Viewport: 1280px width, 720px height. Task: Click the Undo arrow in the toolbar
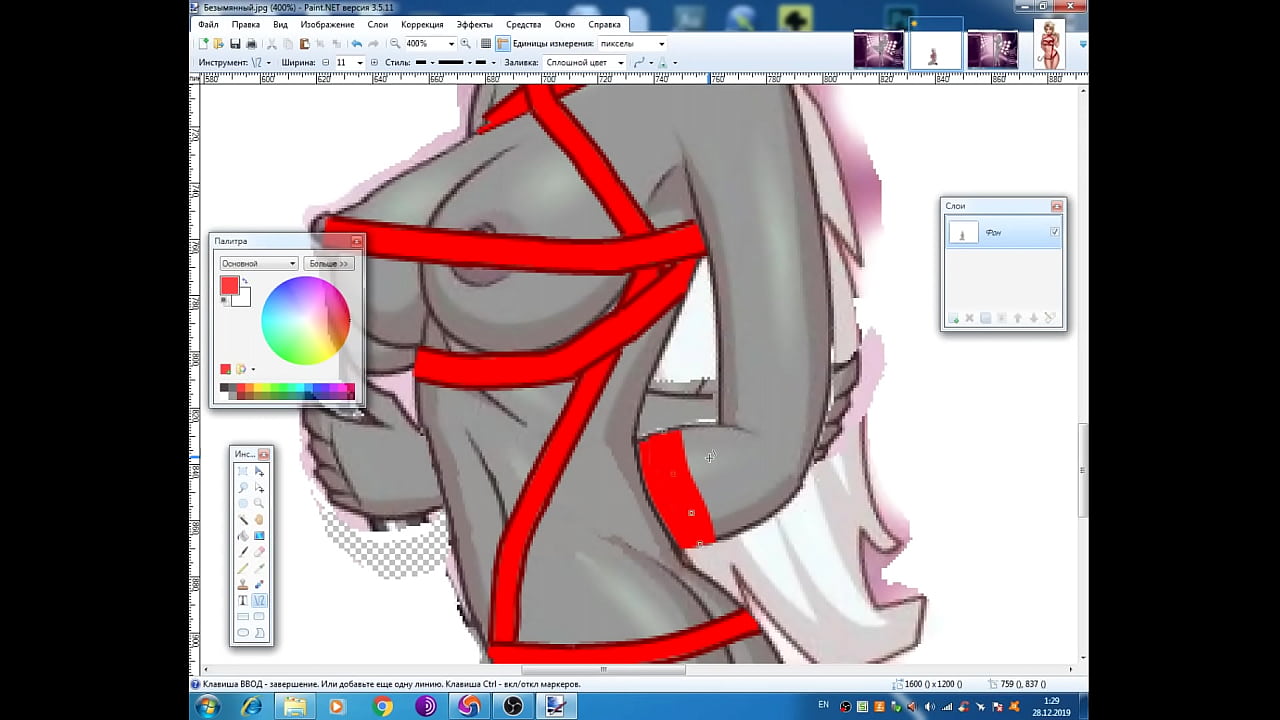click(x=356, y=44)
